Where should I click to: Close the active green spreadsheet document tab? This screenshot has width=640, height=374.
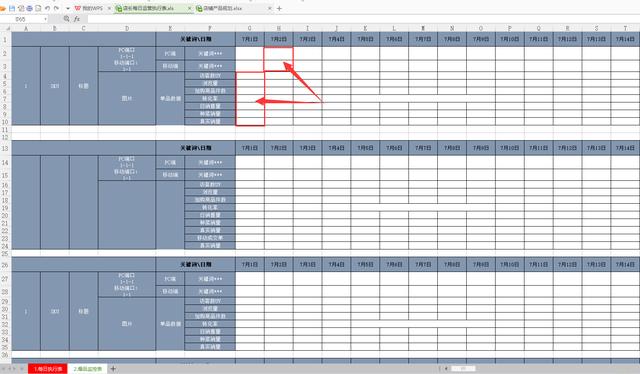tap(190, 8)
